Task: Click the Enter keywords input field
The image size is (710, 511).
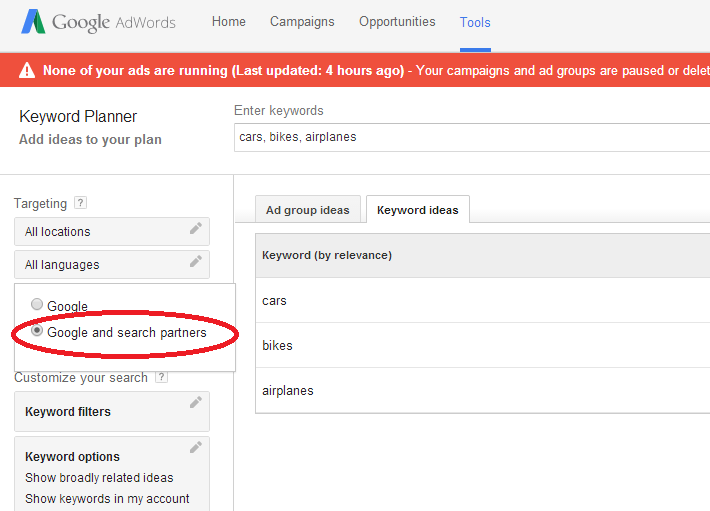Action: [x=470, y=137]
